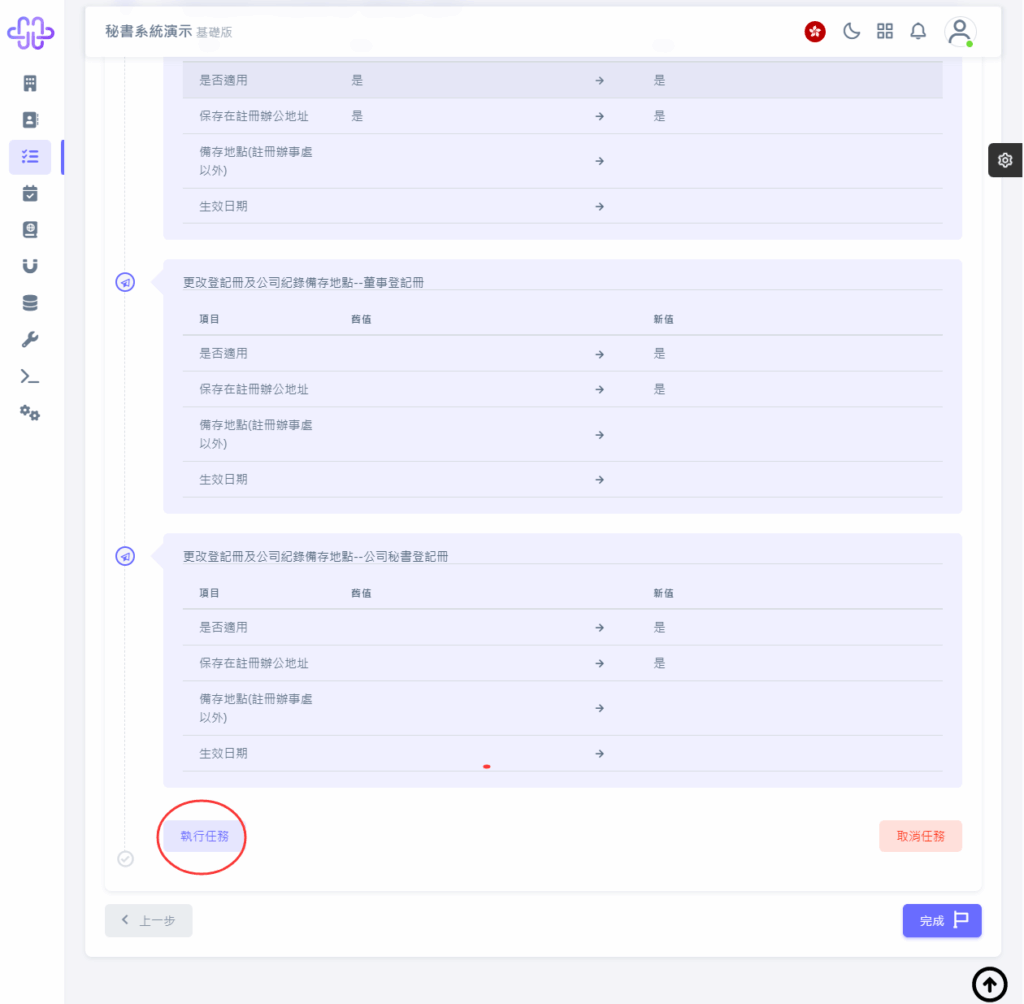The image size is (1024, 1004).
Task: Click the paper-plane icon beside 董事登記冊 section
Action: (x=125, y=282)
